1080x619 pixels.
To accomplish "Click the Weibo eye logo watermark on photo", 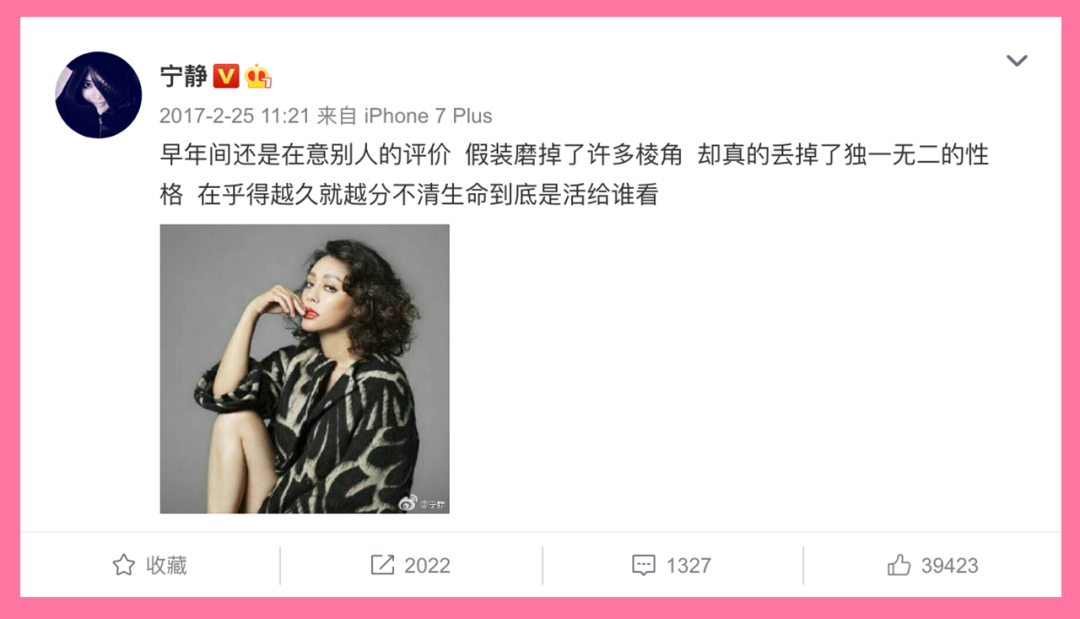I will [x=408, y=503].
